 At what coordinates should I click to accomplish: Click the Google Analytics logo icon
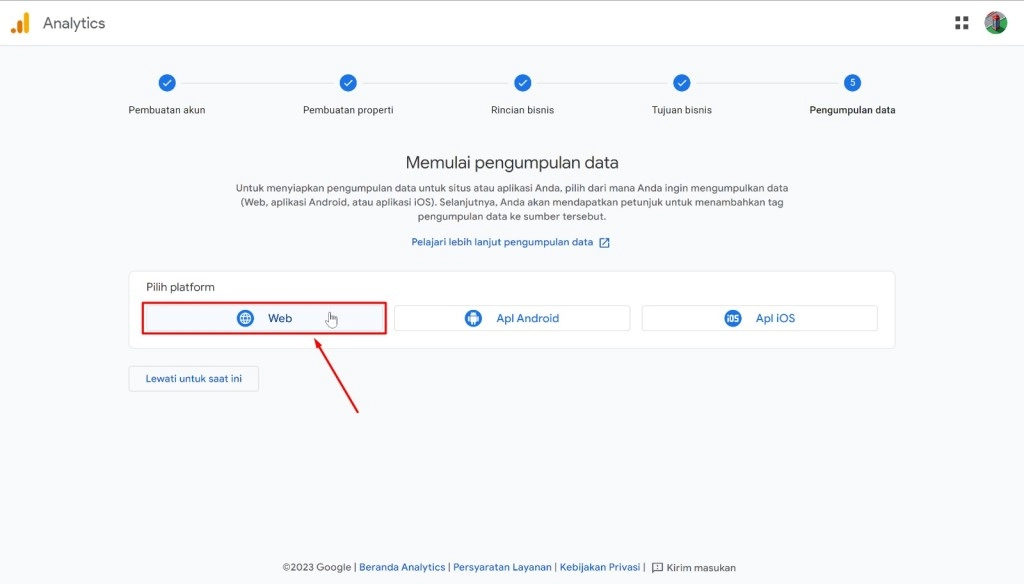pyautogui.click(x=20, y=23)
